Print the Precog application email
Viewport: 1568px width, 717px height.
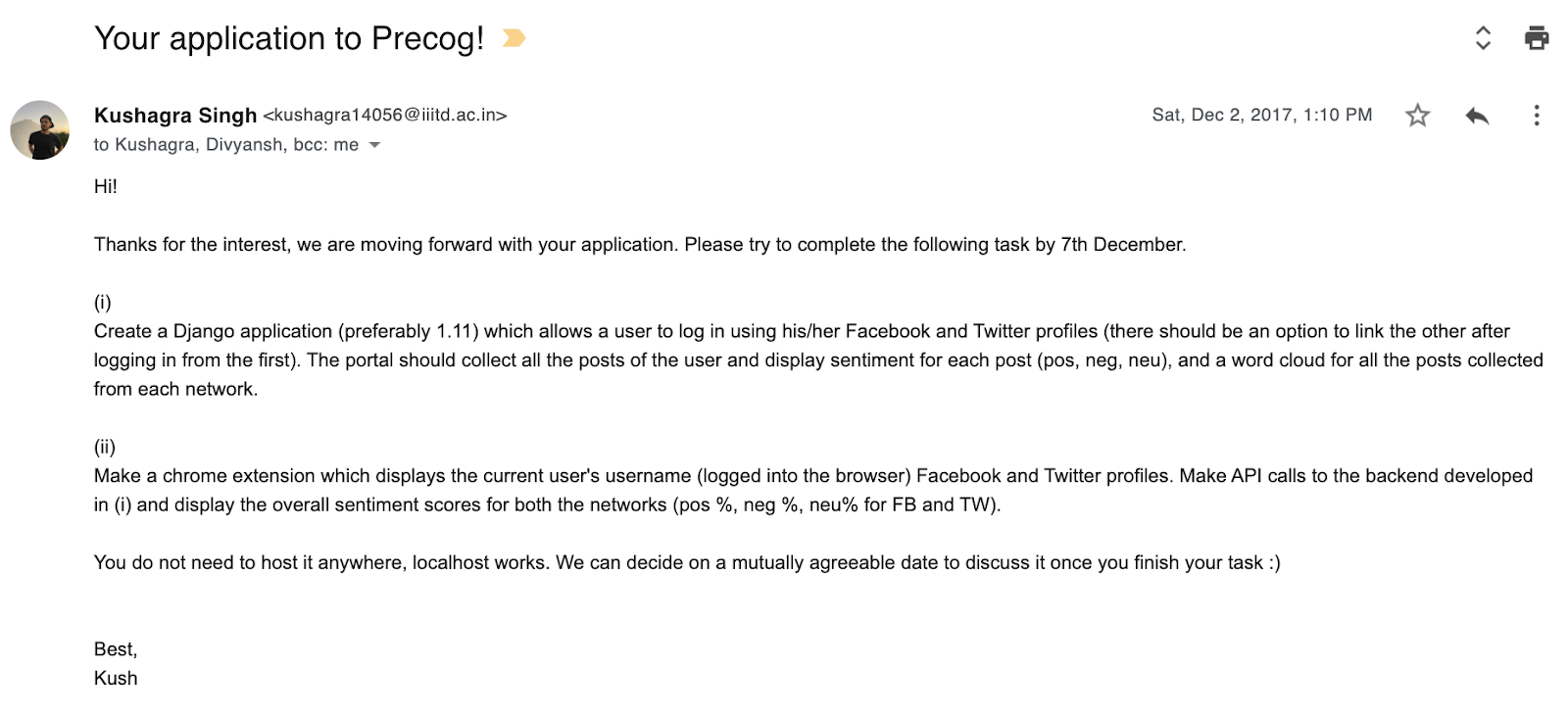click(x=1536, y=38)
